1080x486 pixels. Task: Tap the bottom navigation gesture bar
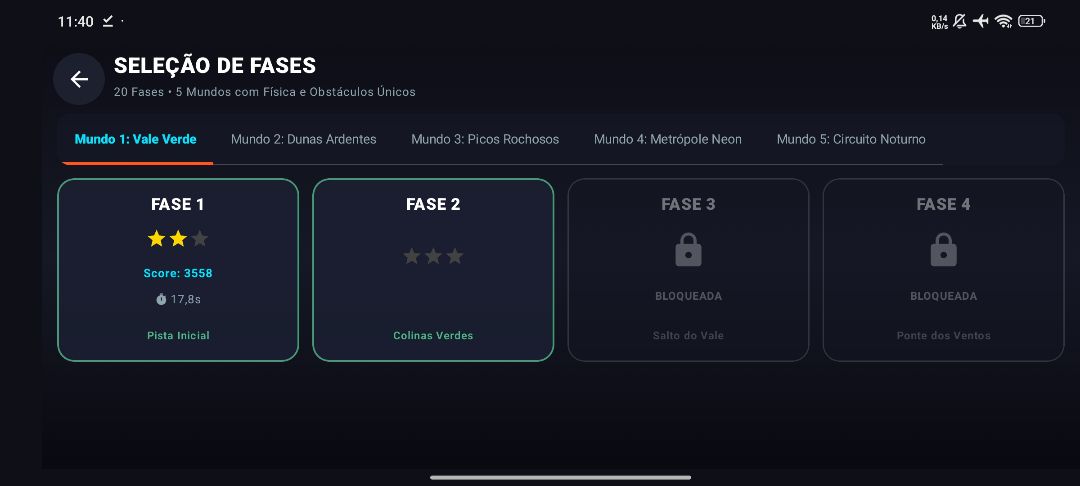click(561, 477)
